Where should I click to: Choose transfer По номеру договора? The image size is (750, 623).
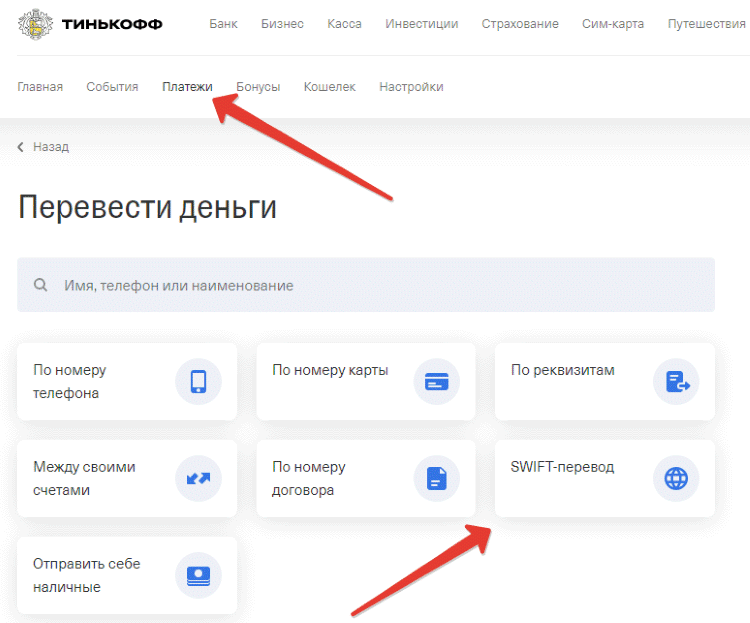coord(366,478)
